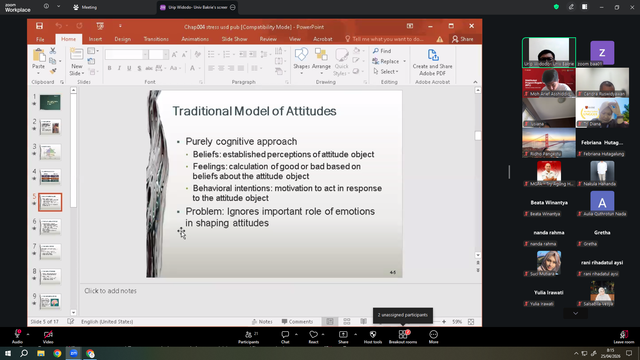
Task: Toggle Normal view in status bar
Action: (x=330, y=322)
